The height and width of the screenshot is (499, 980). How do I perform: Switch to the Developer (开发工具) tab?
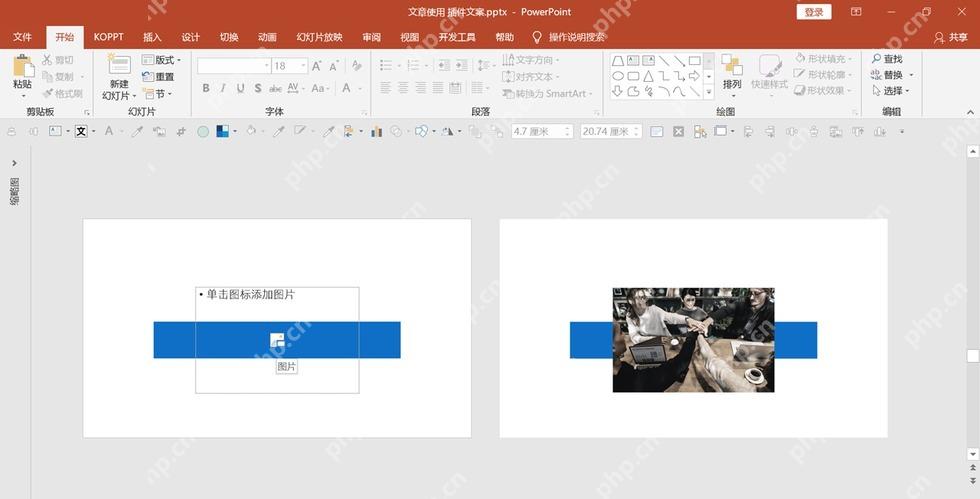coord(457,38)
